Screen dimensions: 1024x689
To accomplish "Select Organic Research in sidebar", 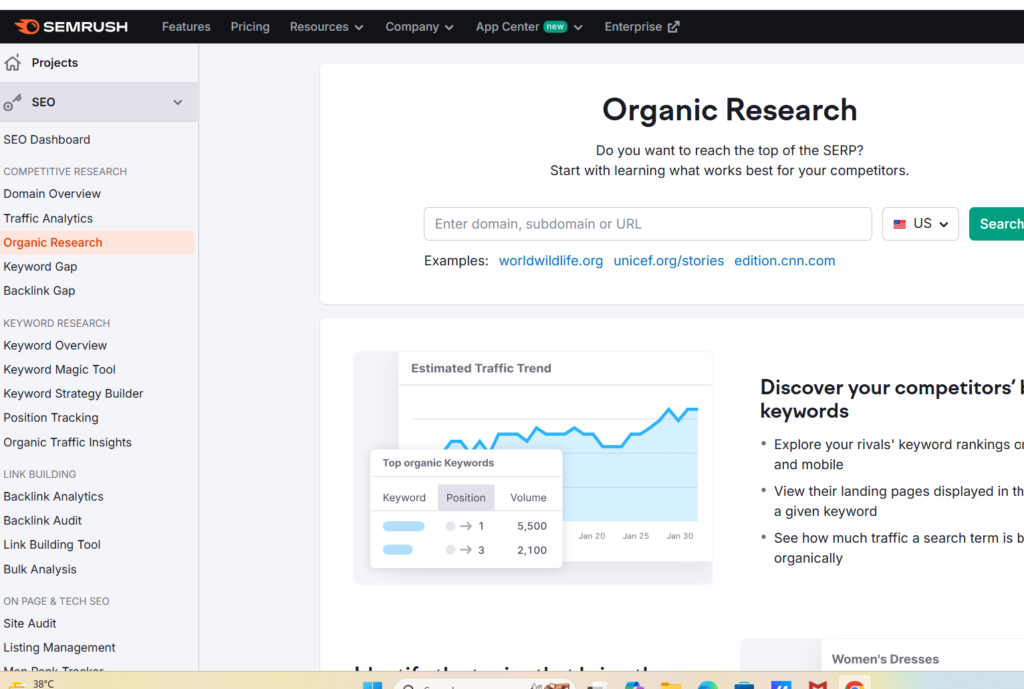I will (97, 242).
